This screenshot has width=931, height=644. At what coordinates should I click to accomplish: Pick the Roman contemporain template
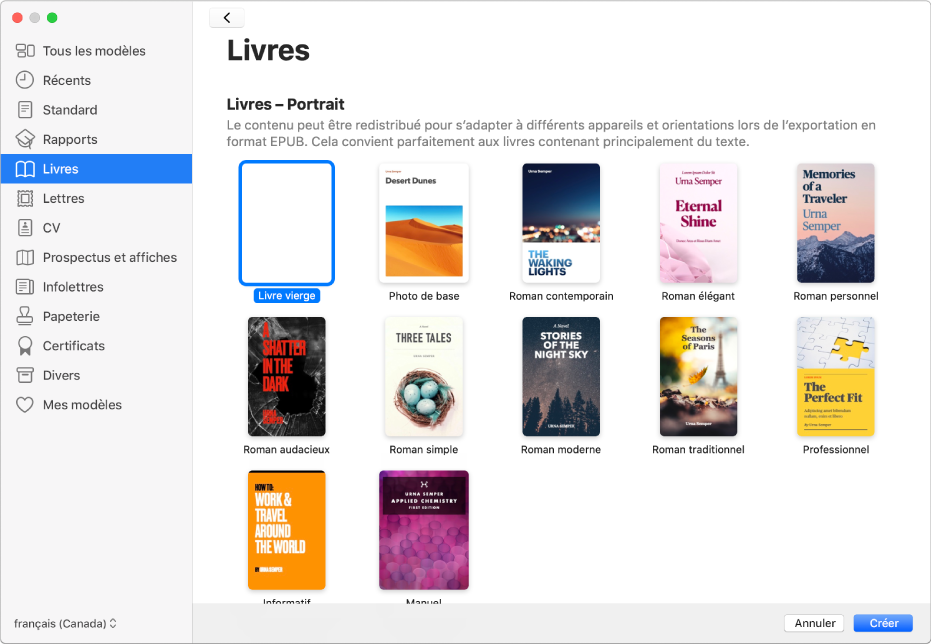point(561,223)
